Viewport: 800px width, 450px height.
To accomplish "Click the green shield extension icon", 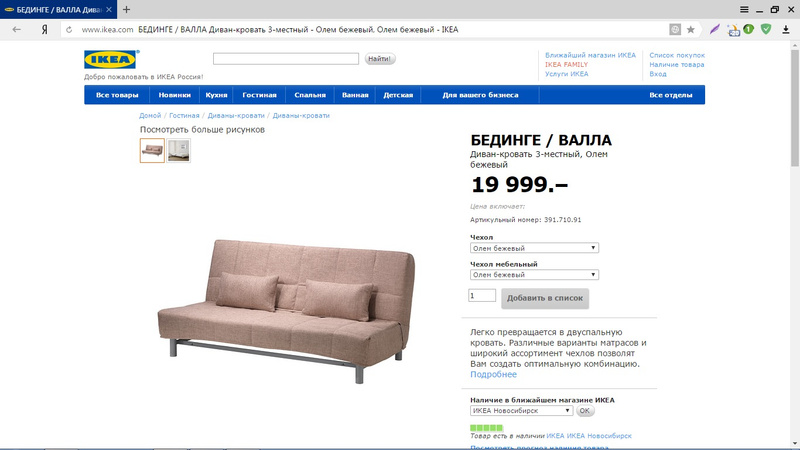I will click(x=766, y=29).
